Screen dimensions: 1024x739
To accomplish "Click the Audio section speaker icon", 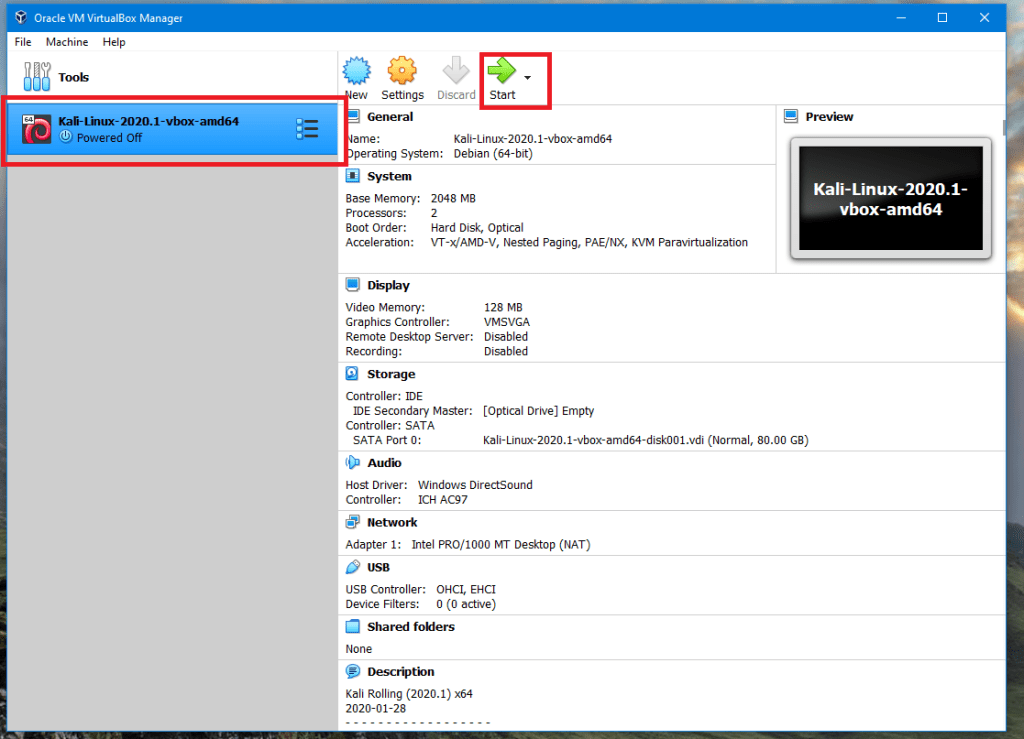I will coord(352,463).
